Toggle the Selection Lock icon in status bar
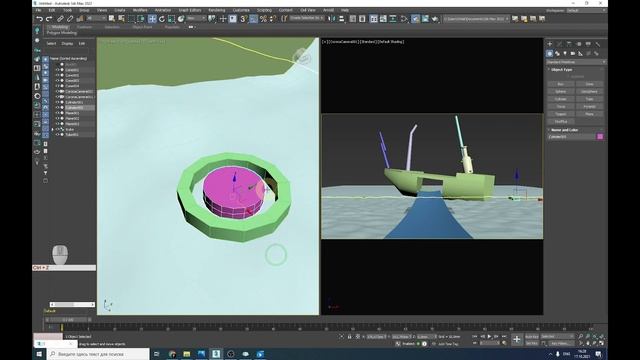Screen dimensions: 640x360 [x=349, y=337]
